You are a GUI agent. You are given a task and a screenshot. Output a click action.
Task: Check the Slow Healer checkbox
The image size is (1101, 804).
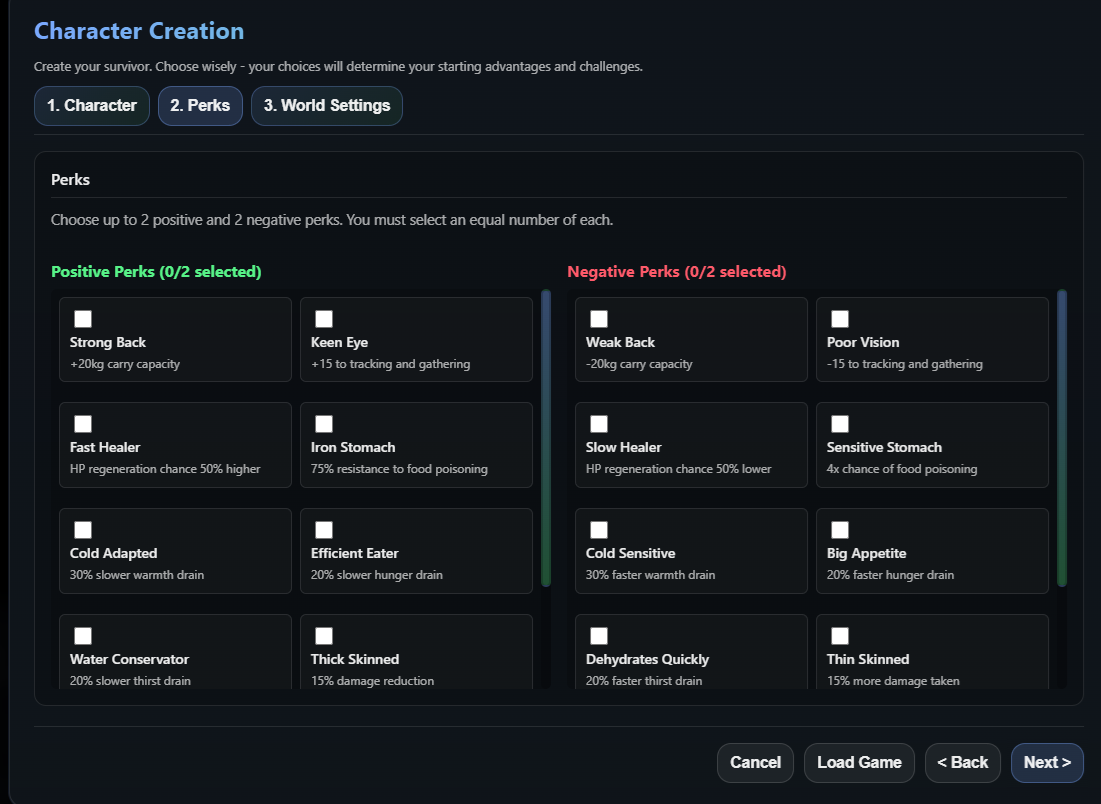[599, 424]
